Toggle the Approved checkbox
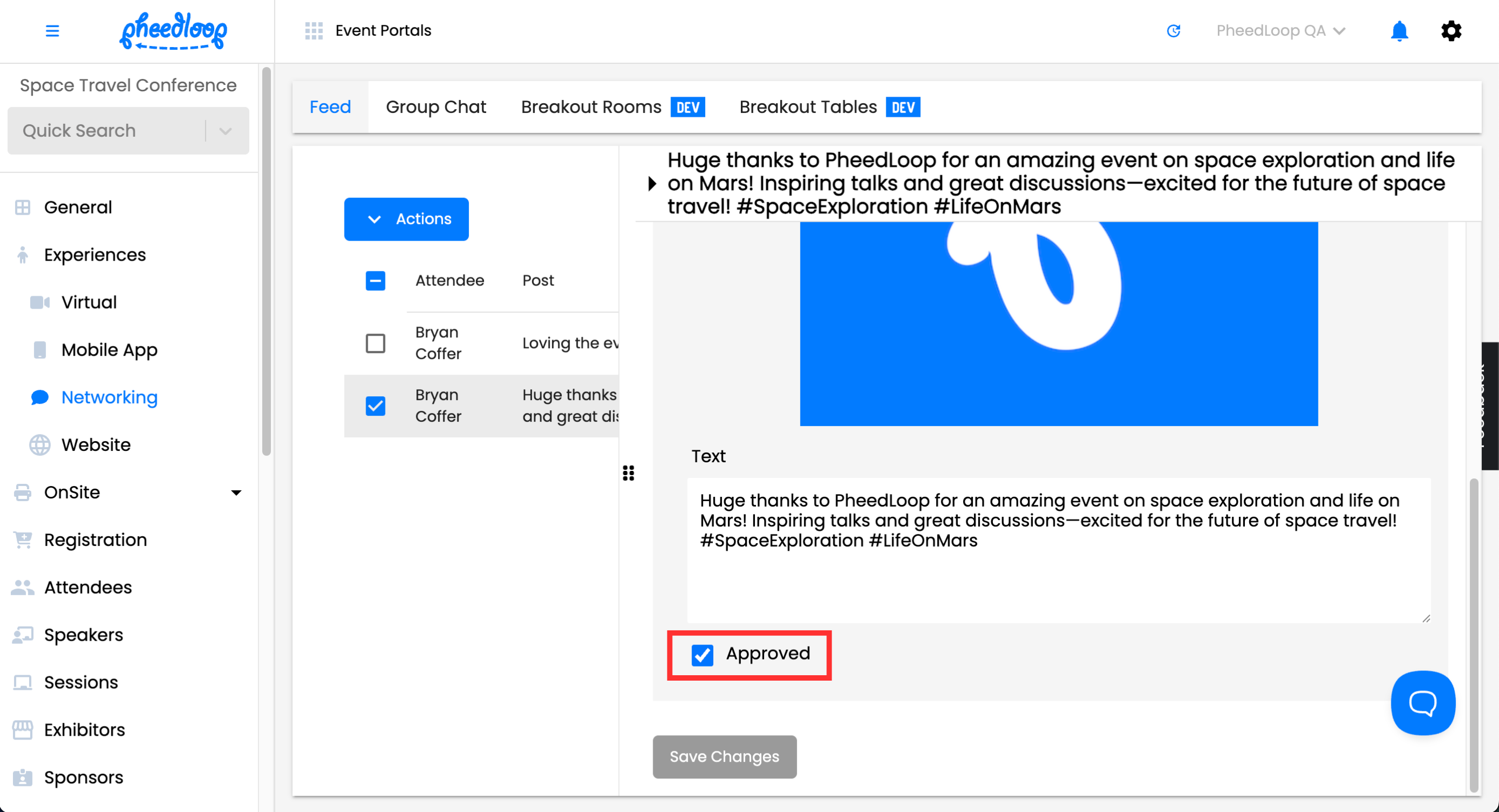This screenshot has width=1499, height=812. point(702,655)
